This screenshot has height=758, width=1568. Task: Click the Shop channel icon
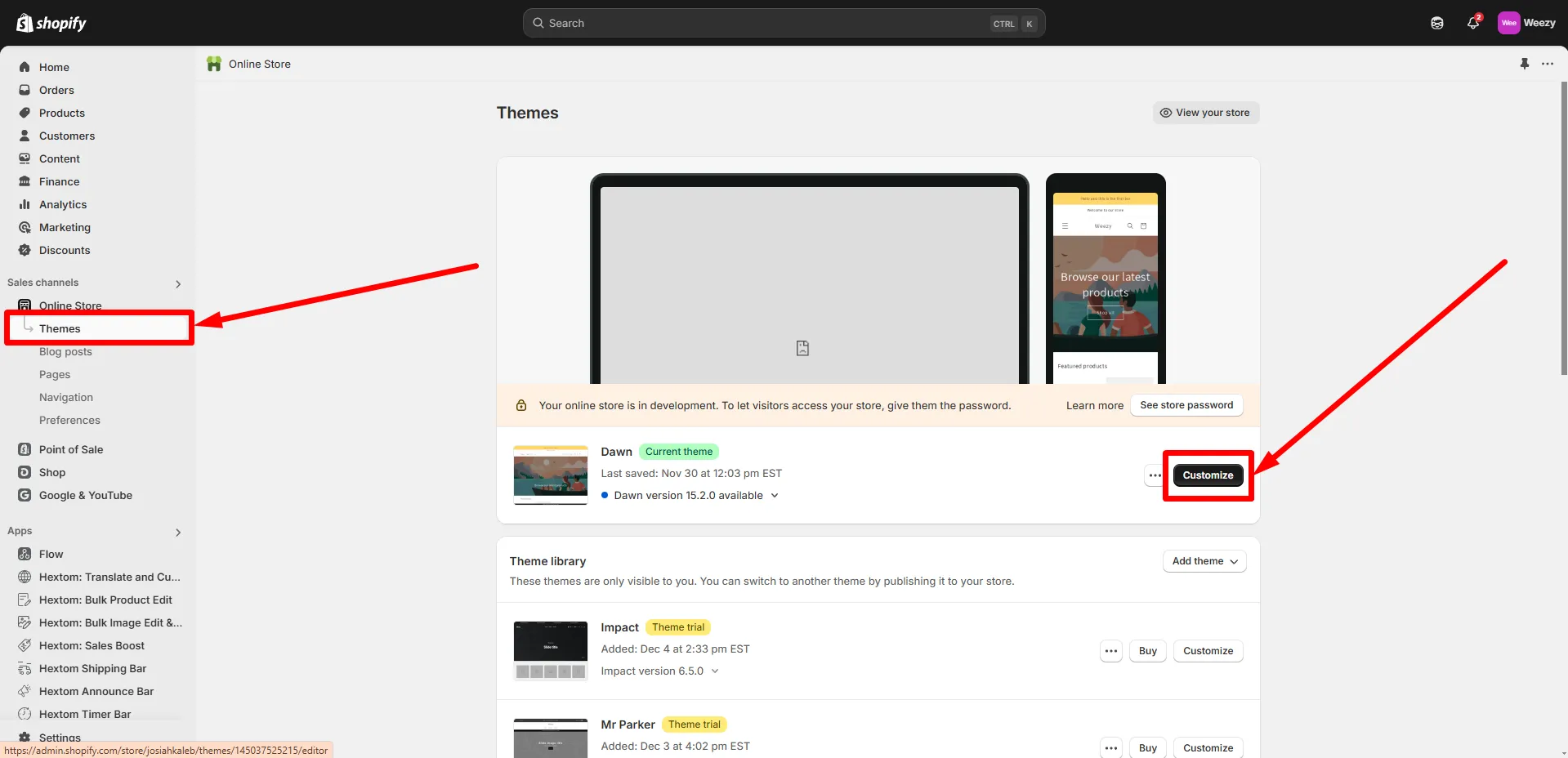pos(25,472)
